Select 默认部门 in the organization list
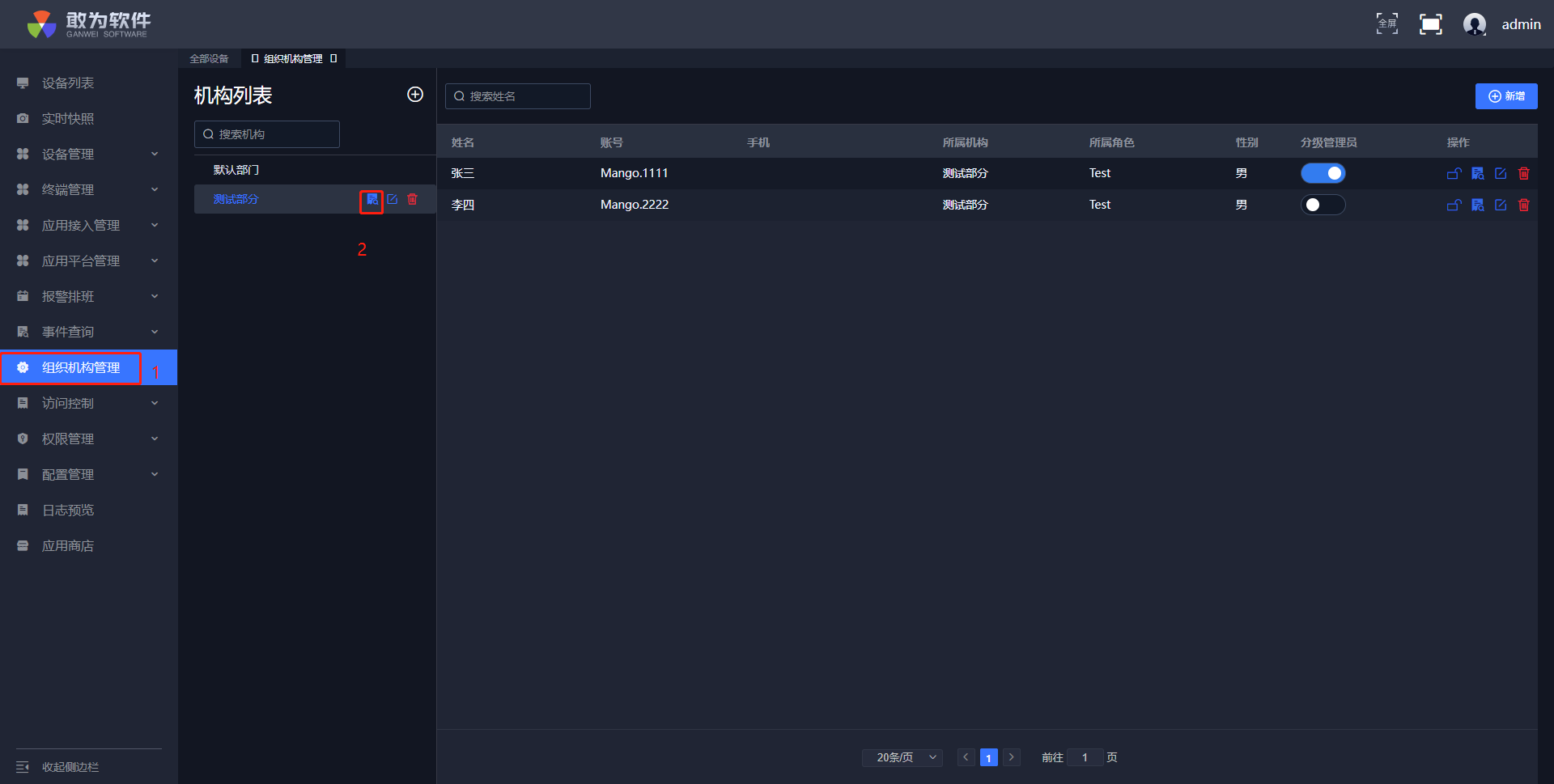The width and height of the screenshot is (1554, 784). (316, 170)
